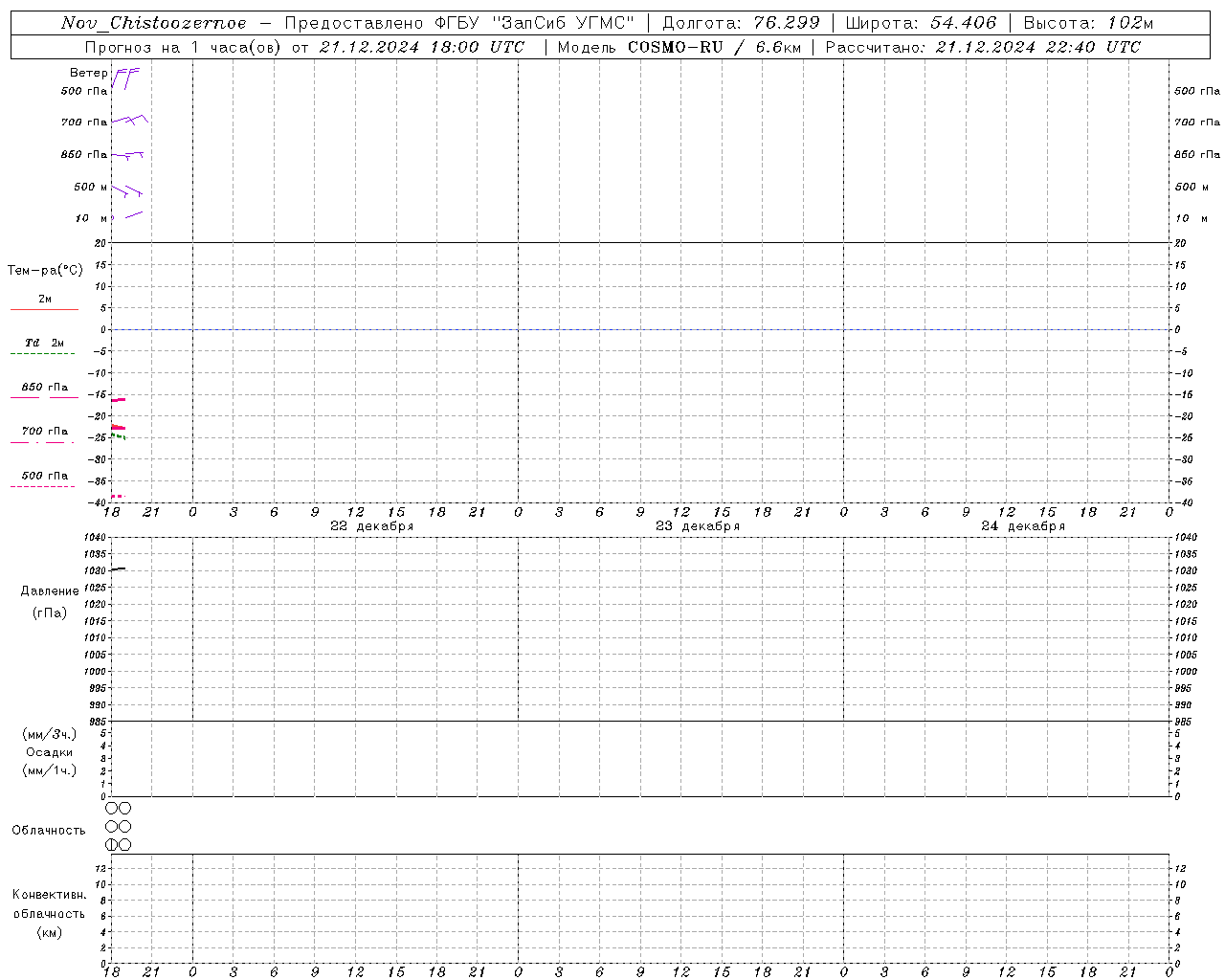Click the half-filled cloud cover circle
1225x980 pixels.
pos(111,845)
